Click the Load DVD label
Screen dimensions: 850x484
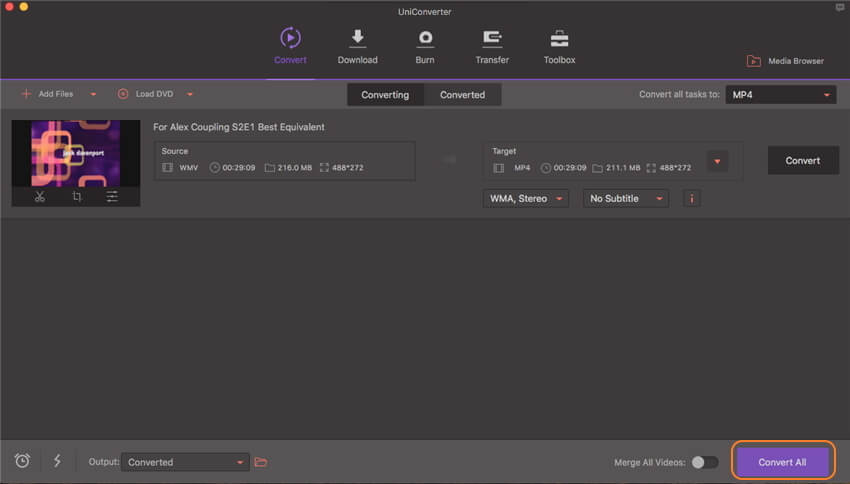click(x=154, y=94)
